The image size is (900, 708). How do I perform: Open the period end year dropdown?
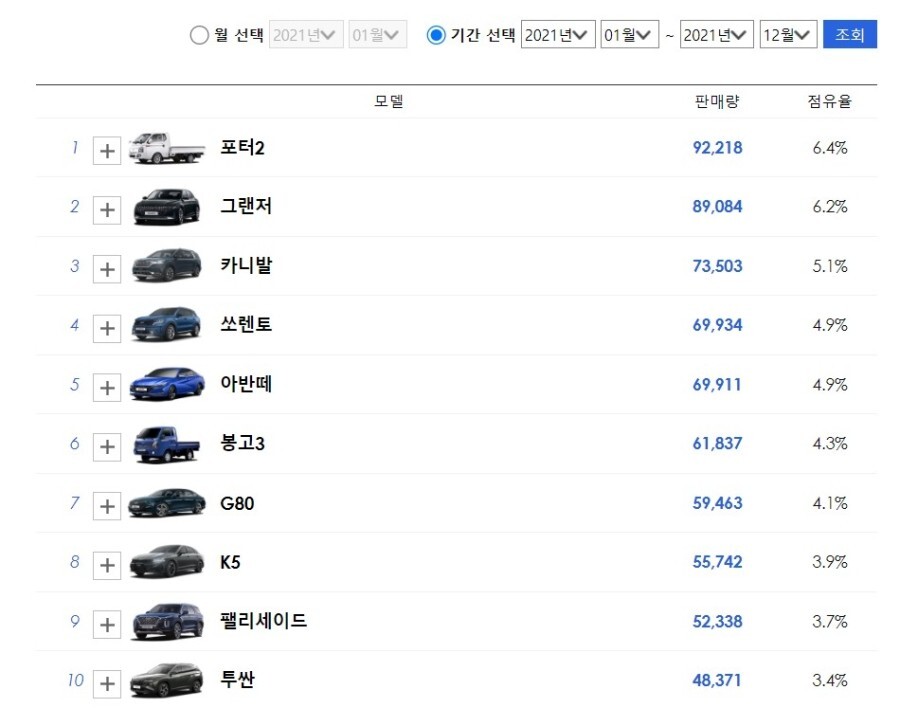point(717,35)
